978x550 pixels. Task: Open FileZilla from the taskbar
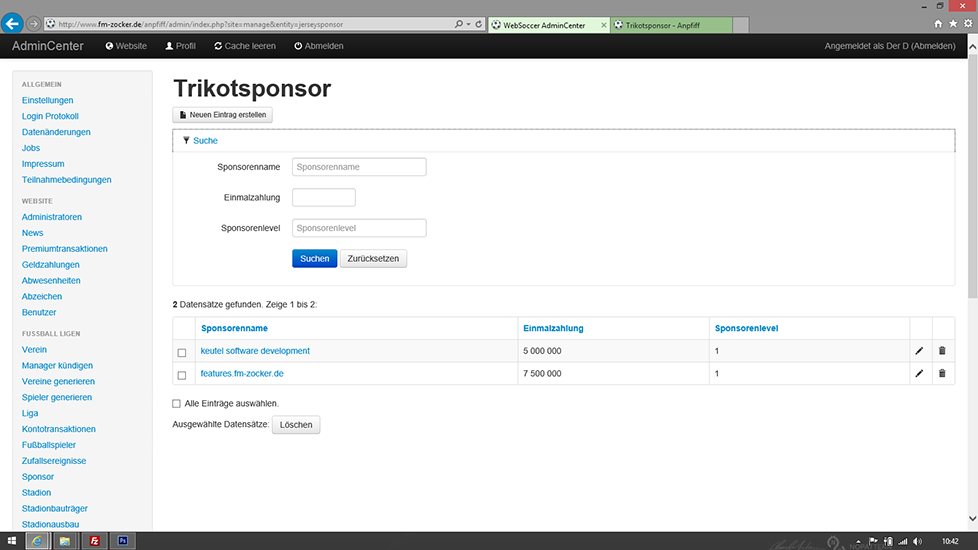[94, 541]
